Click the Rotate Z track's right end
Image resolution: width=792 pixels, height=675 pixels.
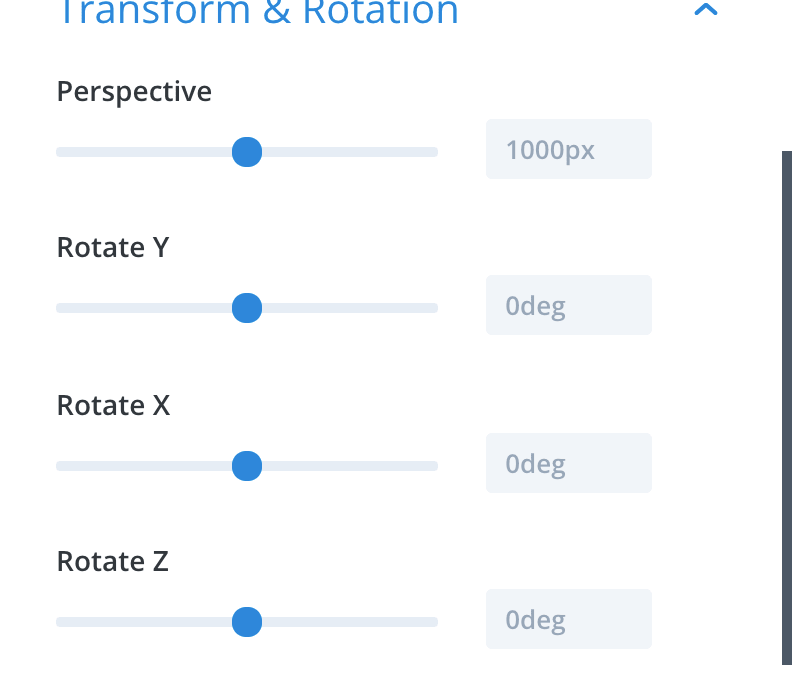coord(432,622)
